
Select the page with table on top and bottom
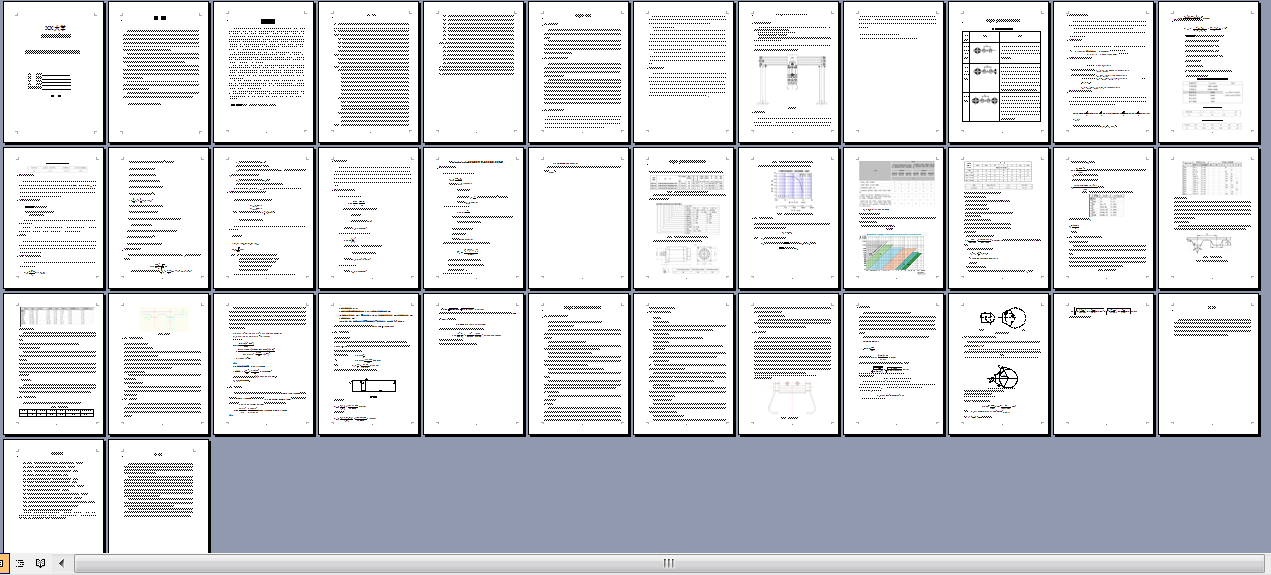pos(53,364)
